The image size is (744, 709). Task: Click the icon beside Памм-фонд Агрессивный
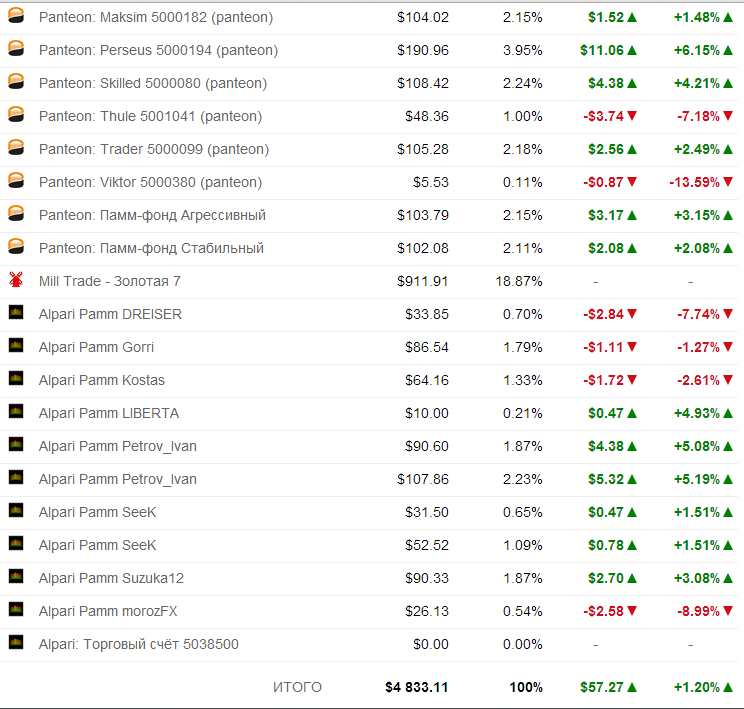pyautogui.click(x=16, y=214)
